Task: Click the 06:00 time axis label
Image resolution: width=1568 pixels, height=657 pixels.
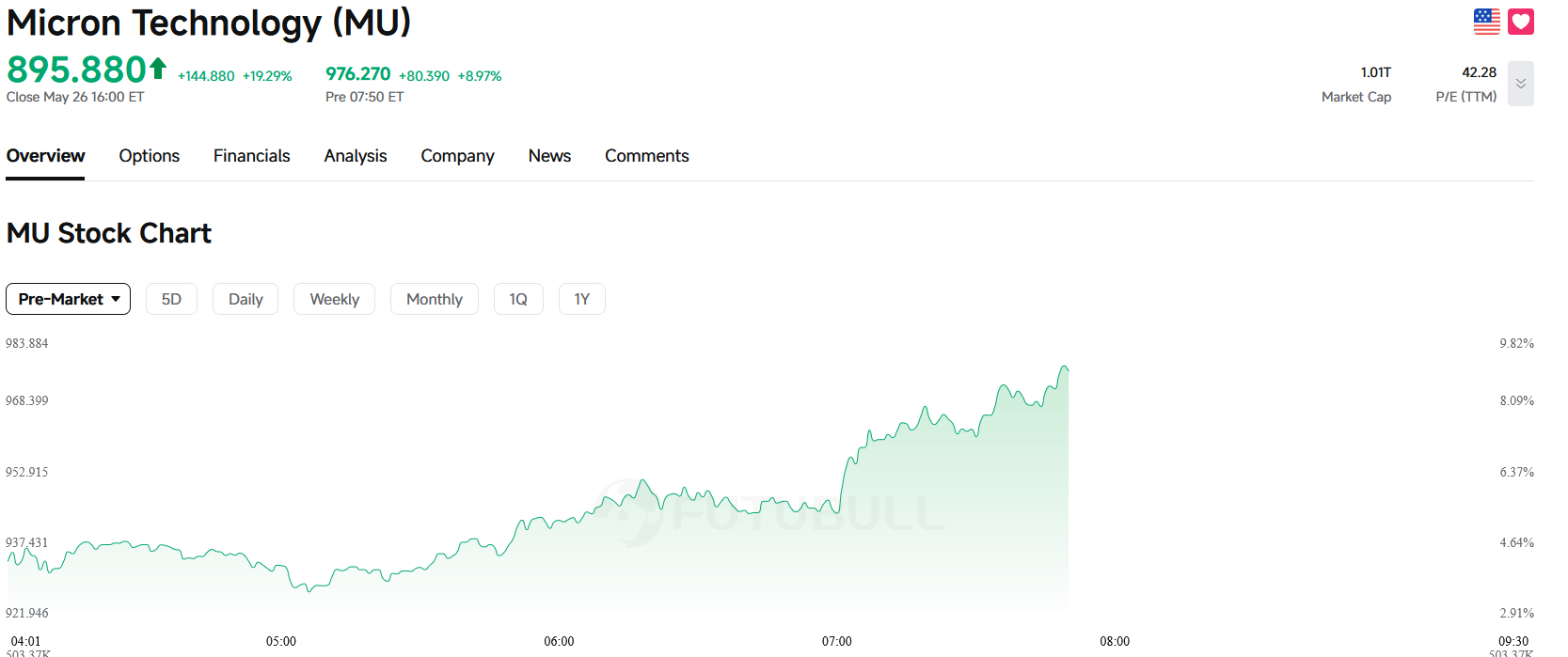Action: tap(559, 642)
